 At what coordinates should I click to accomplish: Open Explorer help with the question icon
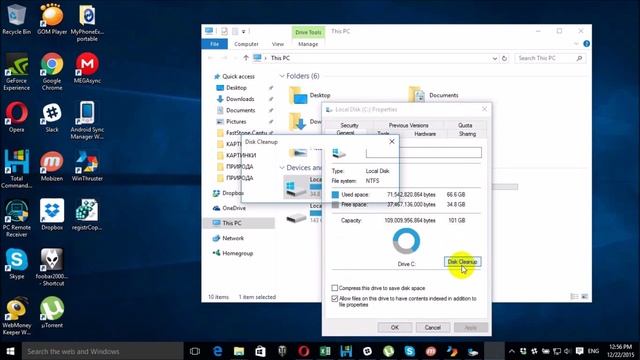587,44
